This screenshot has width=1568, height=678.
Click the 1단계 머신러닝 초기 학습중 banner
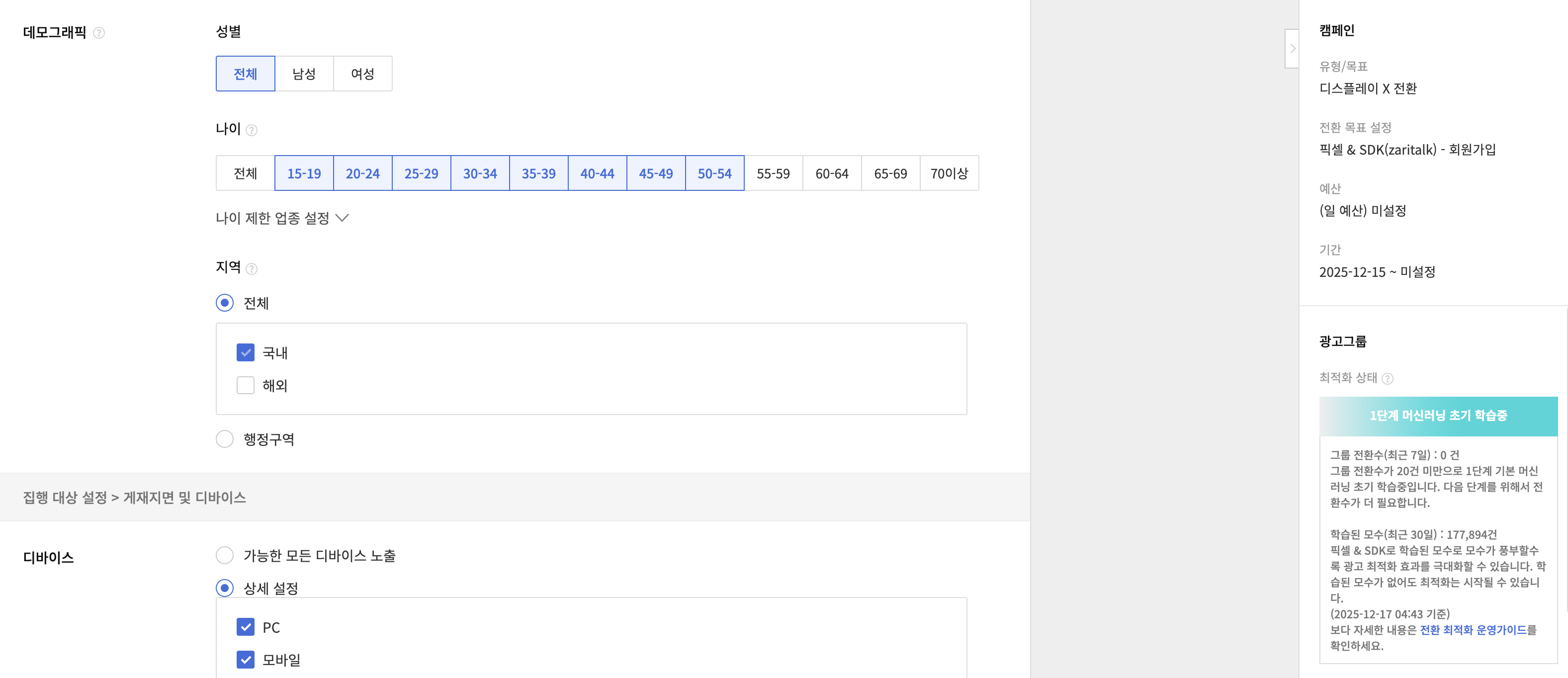tap(1438, 416)
